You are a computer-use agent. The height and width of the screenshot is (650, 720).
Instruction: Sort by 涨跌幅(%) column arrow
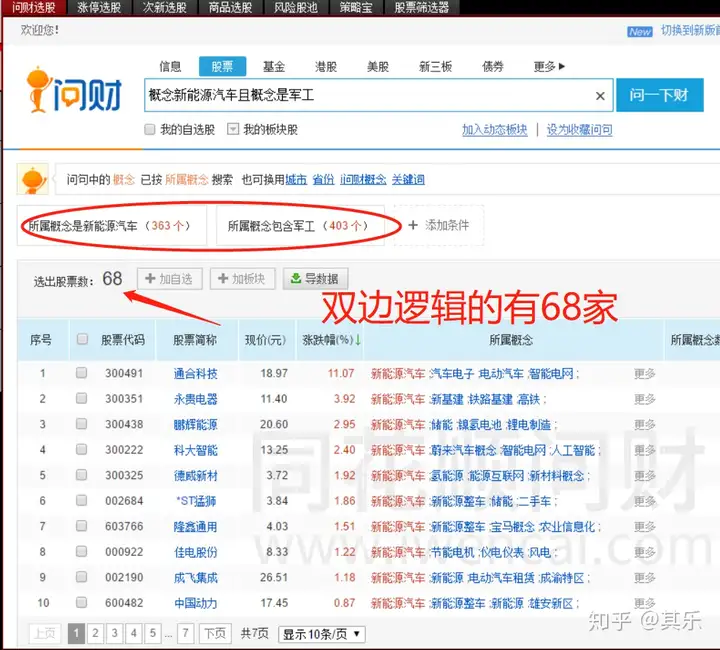pyautogui.click(x=358, y=340)
